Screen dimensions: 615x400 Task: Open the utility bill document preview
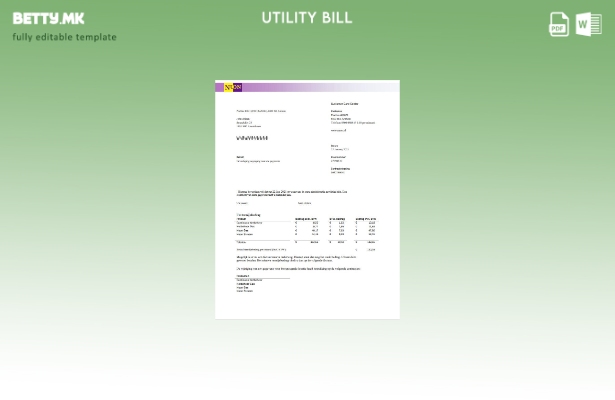[x=307, y=200]
